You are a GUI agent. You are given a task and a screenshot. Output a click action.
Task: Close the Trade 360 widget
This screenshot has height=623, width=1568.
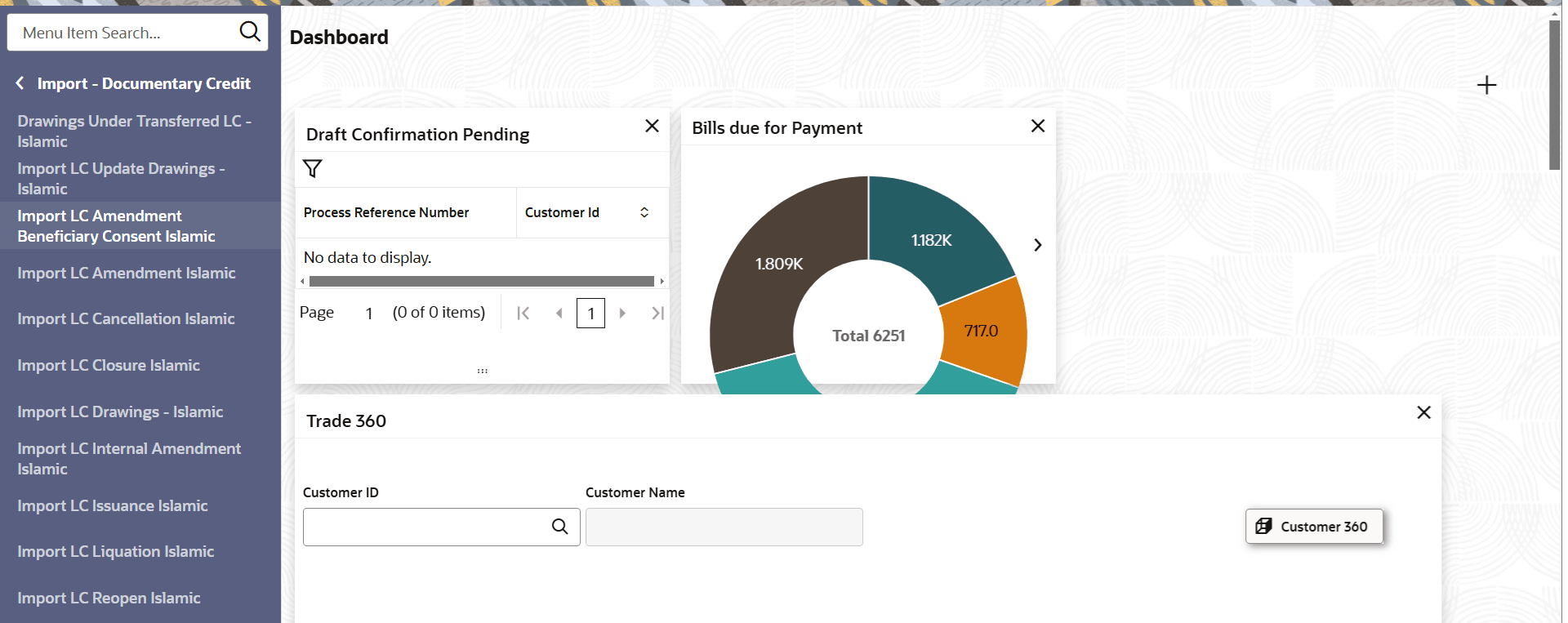point(1423,412)
